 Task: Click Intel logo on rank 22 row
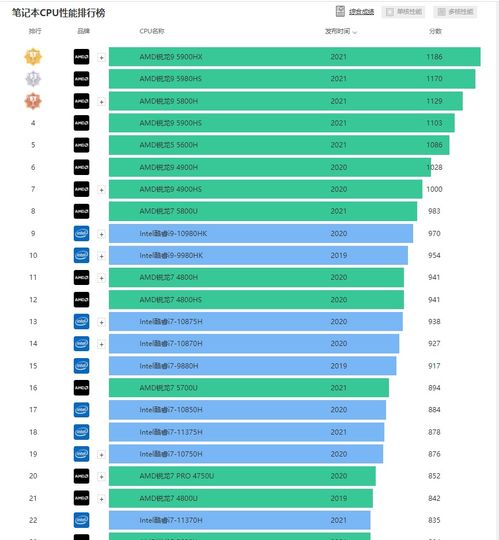coord(82,520)
